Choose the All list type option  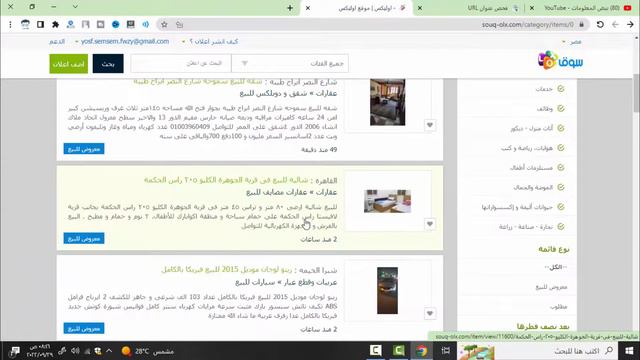[556, 267]
